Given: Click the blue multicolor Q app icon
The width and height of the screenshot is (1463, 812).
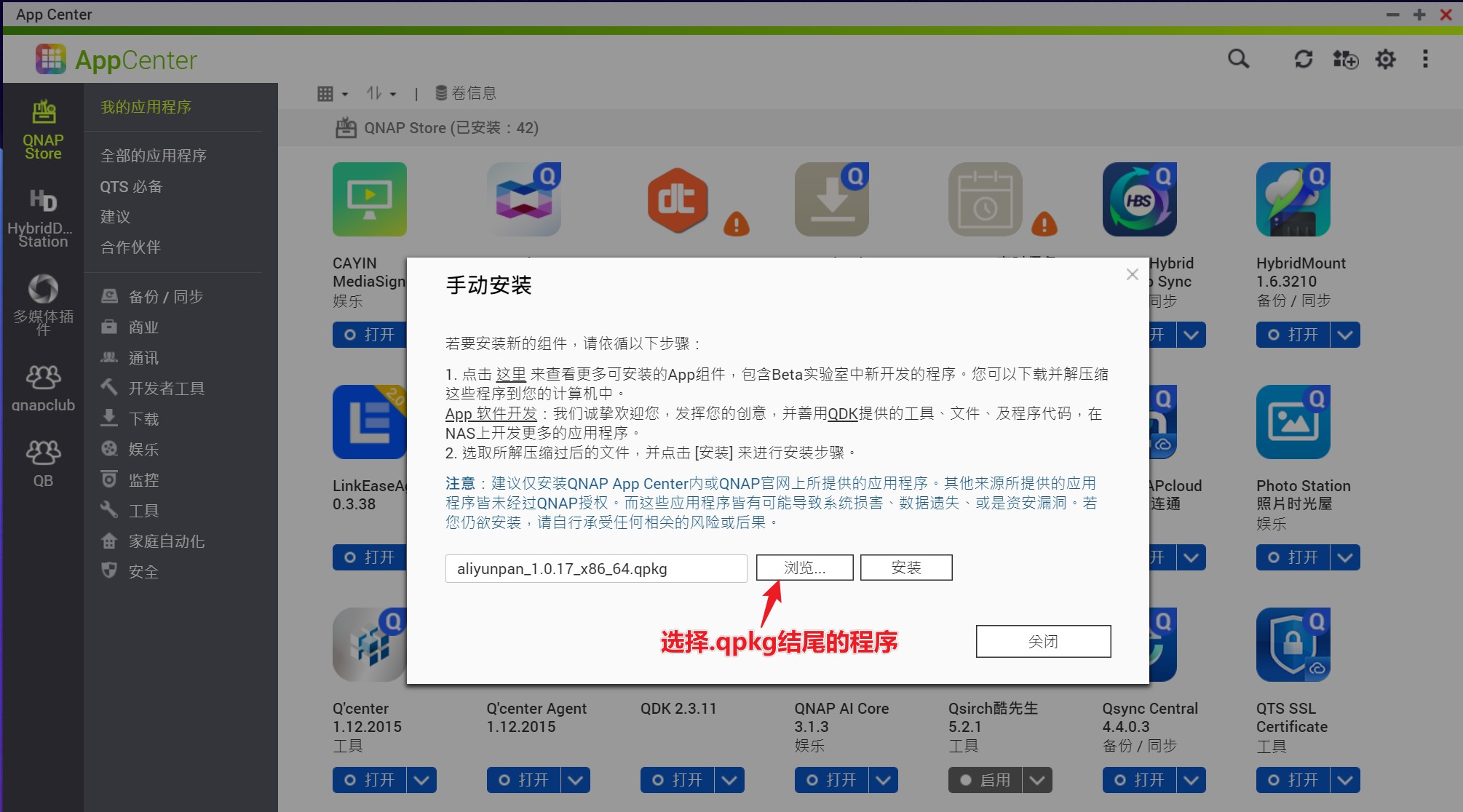Looking at the screenshot, I should 524,199.
